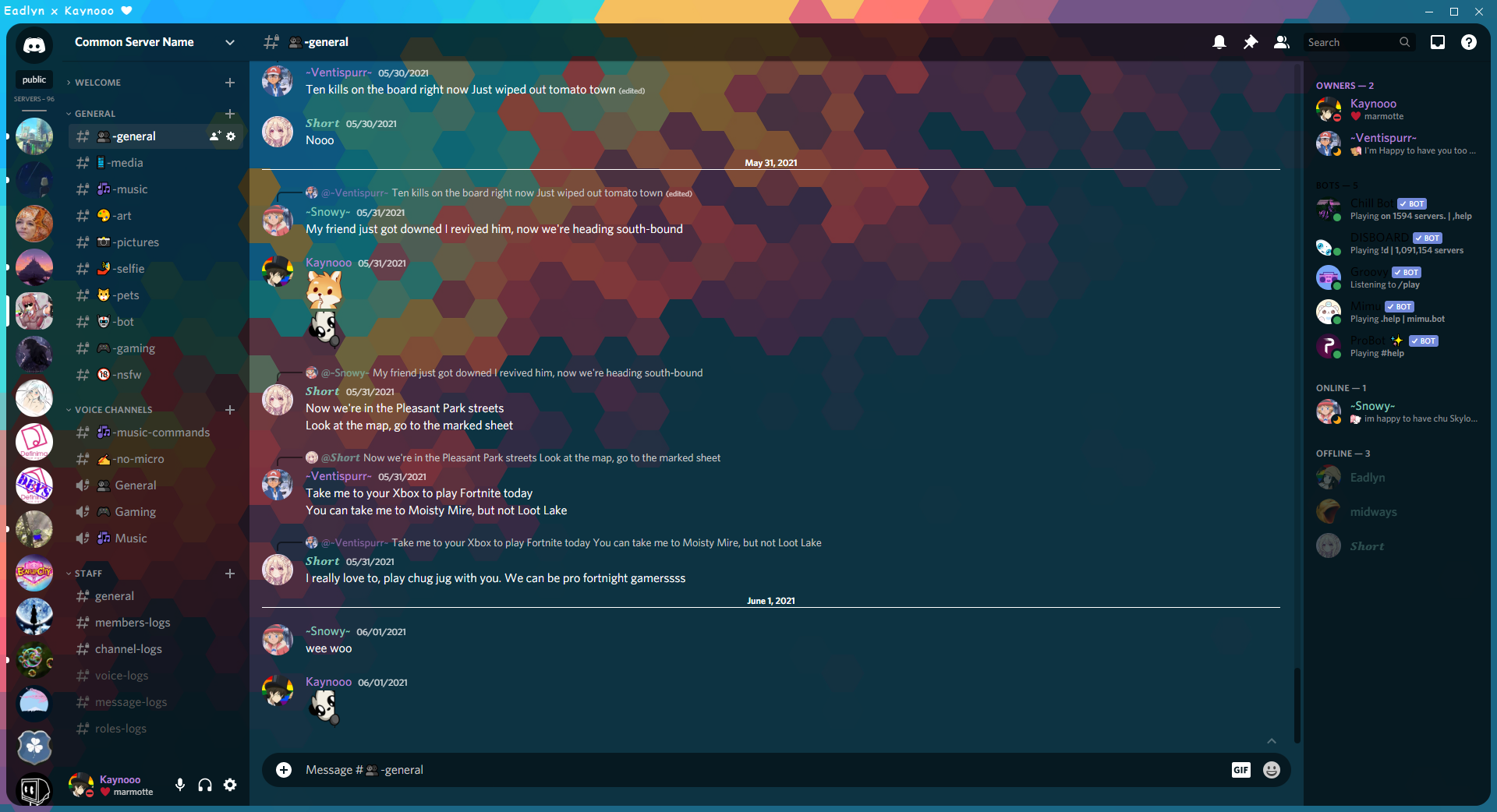Toggle headphones deafen
1497x812 pixels.
[205, 785]
